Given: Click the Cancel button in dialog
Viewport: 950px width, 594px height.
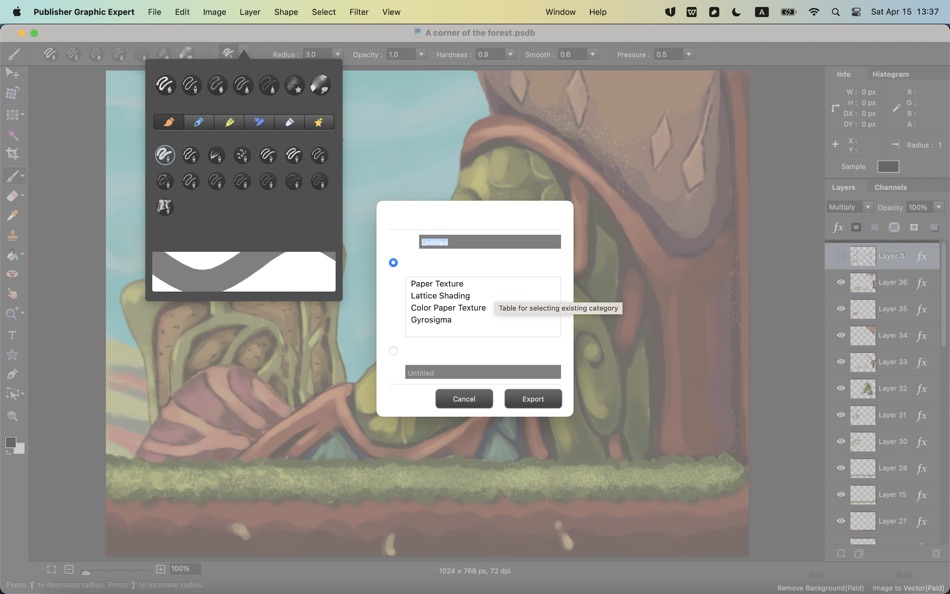Looking at the screenshot, I should click(464, 399).
